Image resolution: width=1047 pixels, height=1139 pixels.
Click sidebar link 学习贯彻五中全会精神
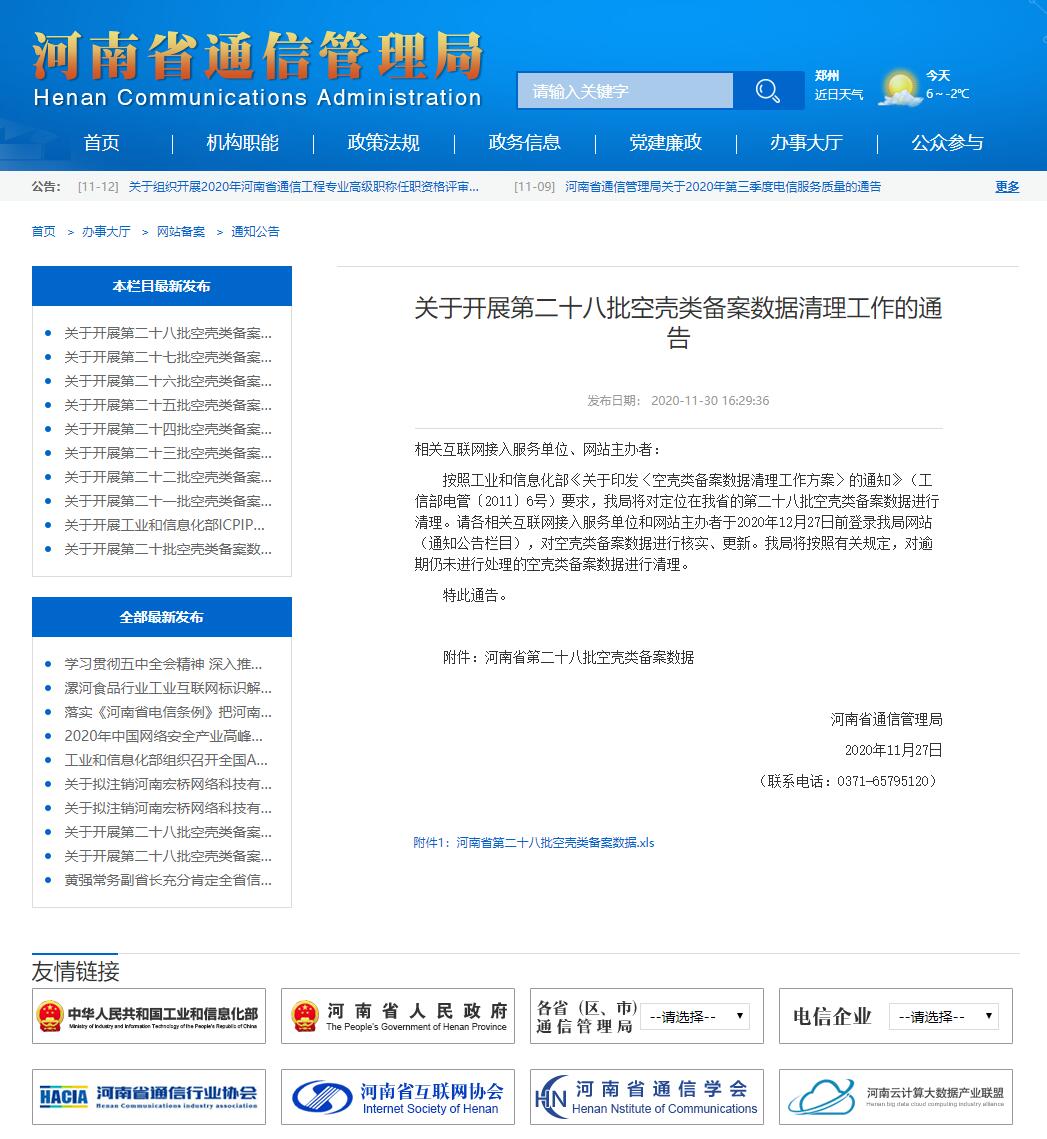[161, 664]
